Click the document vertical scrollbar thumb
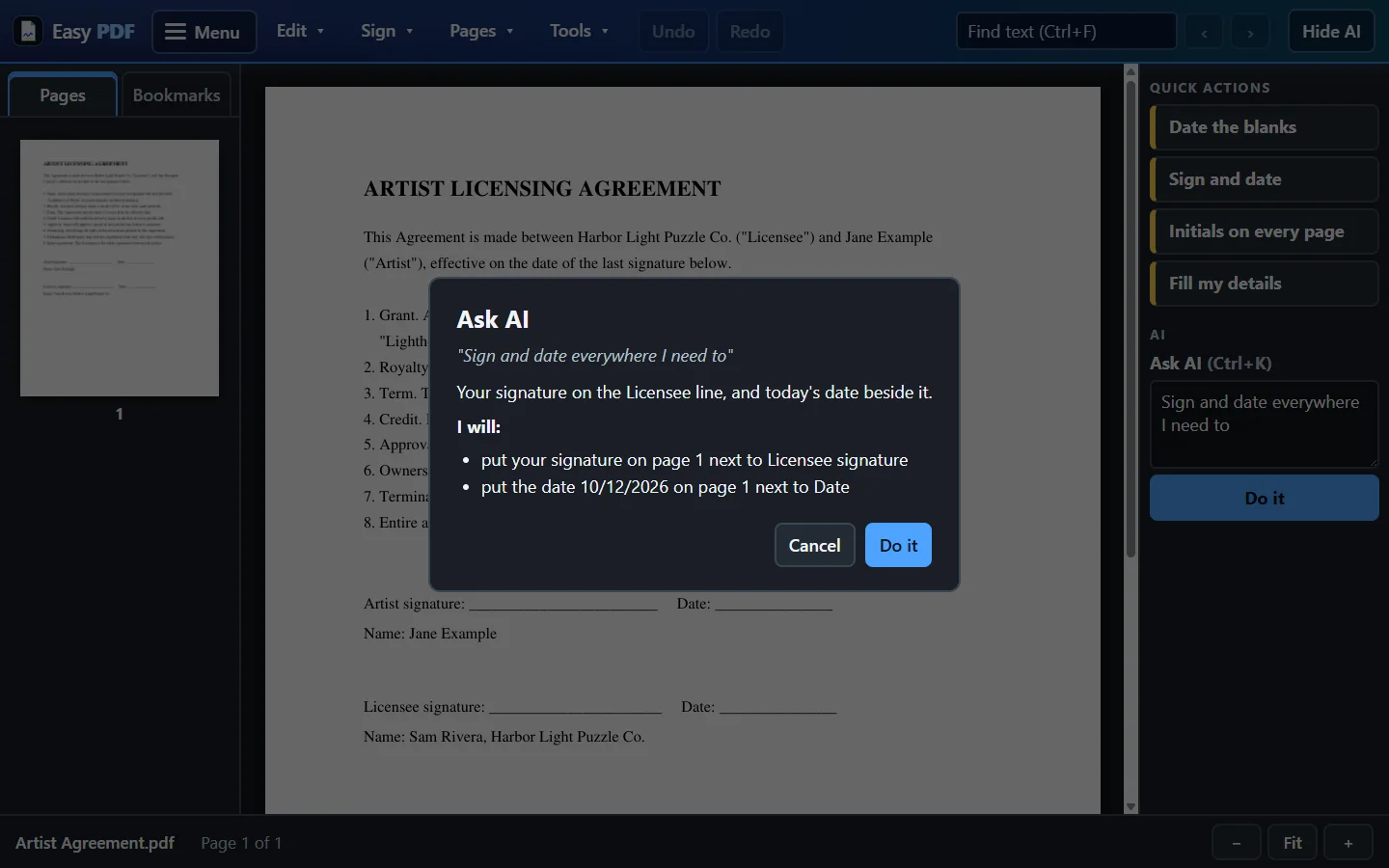The width and height of the screenshot is (1389, 868). pyautogui.click(x=1131, y=318)
